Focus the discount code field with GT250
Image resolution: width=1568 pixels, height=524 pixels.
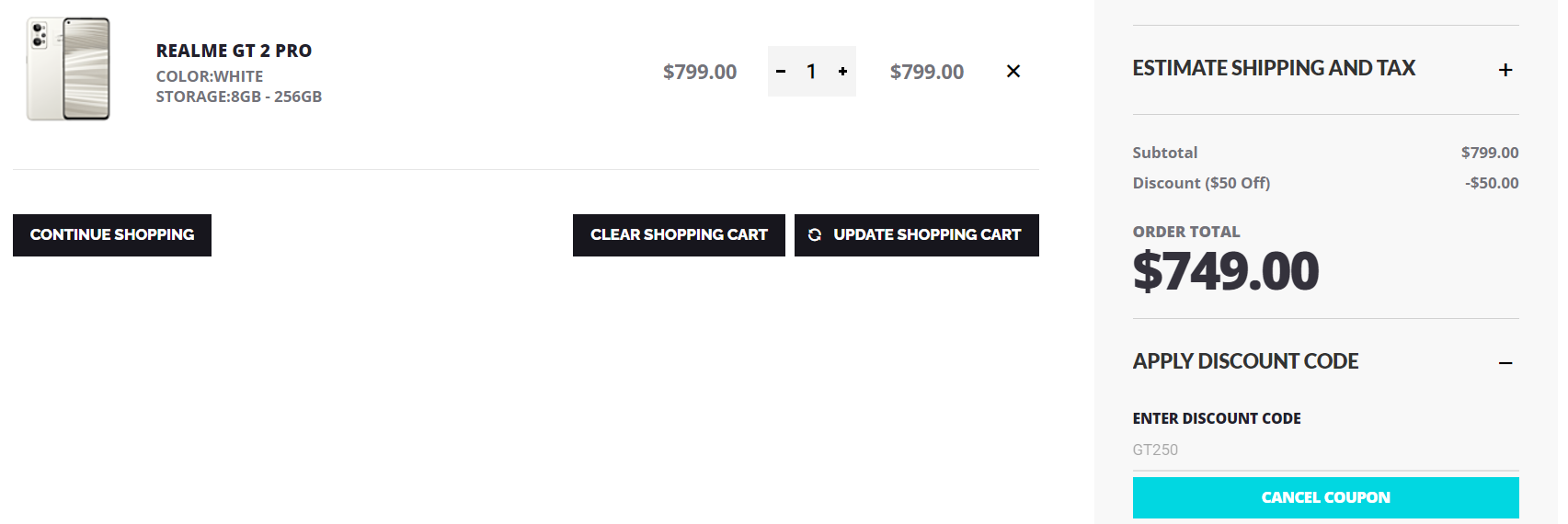(x=1325, y=450)
